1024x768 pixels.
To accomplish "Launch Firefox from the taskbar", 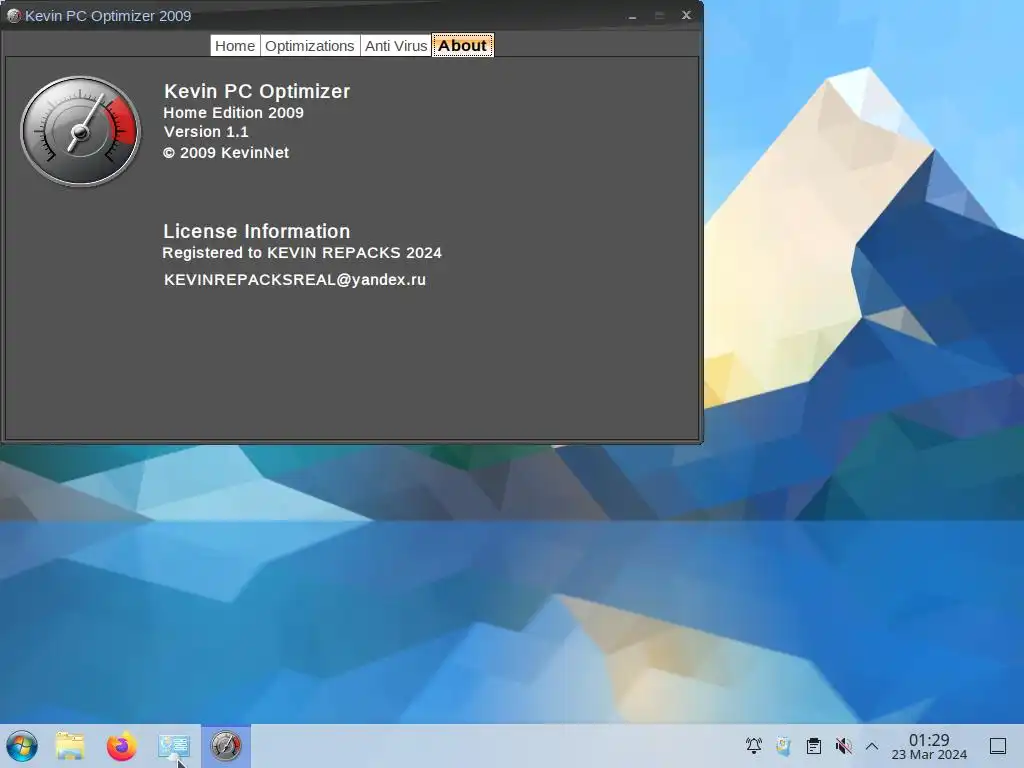I will (x=121, y=746).
